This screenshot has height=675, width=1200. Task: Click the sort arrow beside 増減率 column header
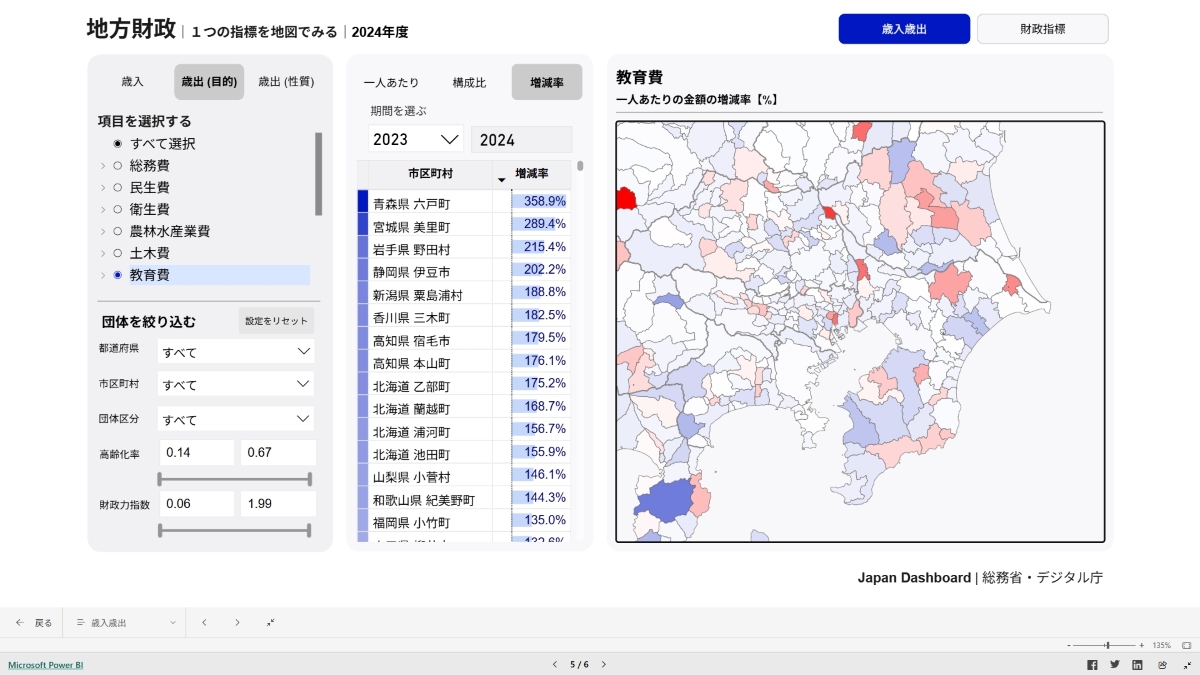[501, 179]
